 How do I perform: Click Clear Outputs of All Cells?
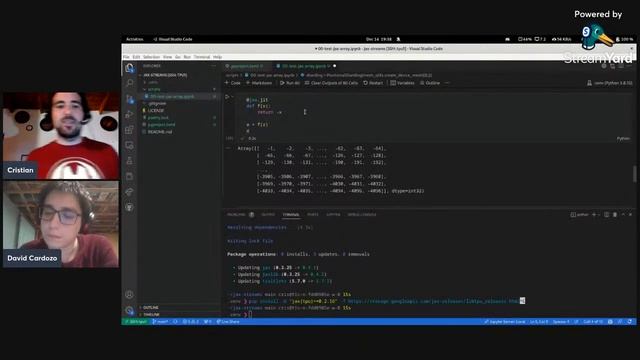click(331, 83)
